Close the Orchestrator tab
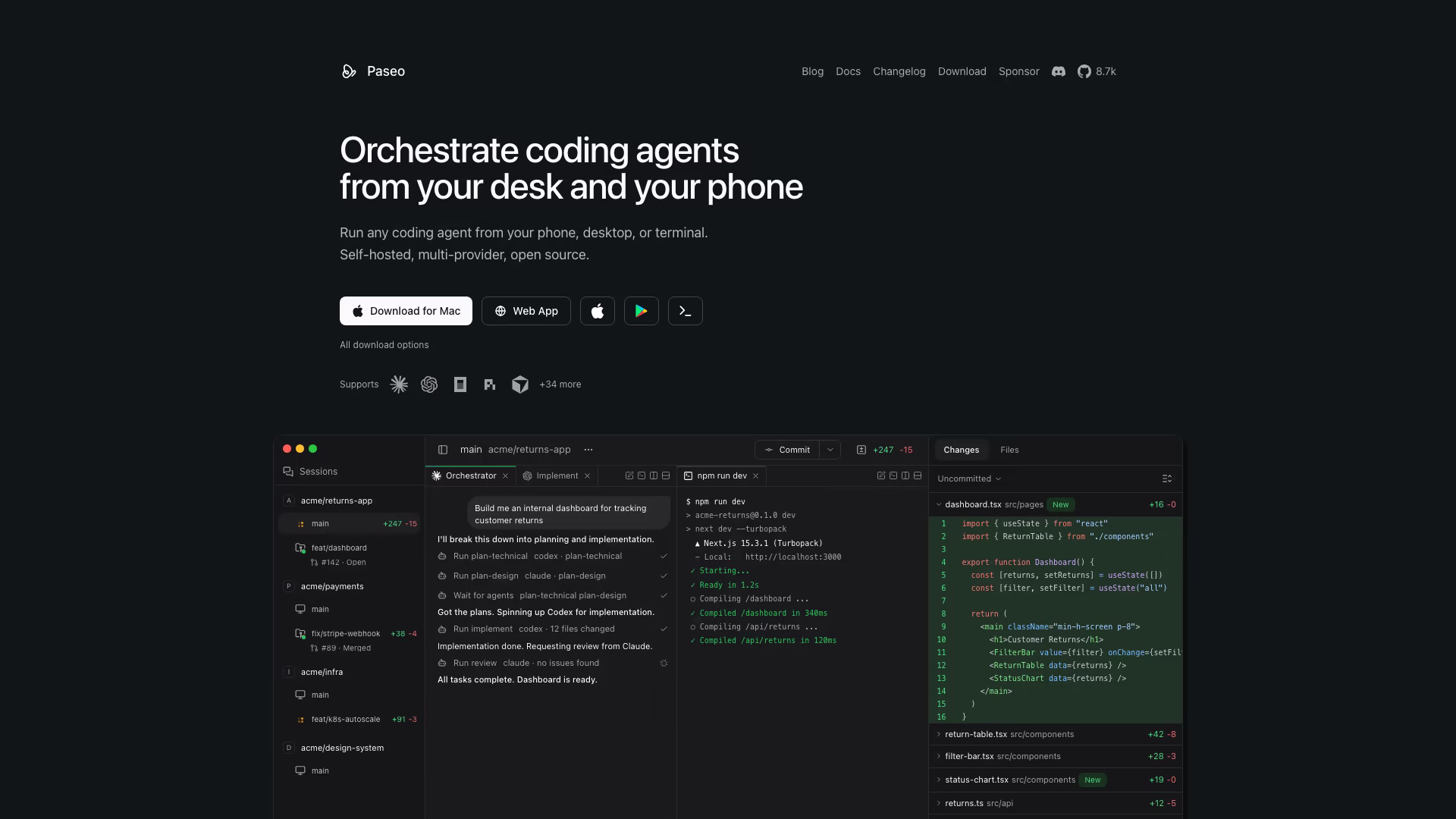The height and width of the screenshot is (819, 1456). click(x=505, y=475)
